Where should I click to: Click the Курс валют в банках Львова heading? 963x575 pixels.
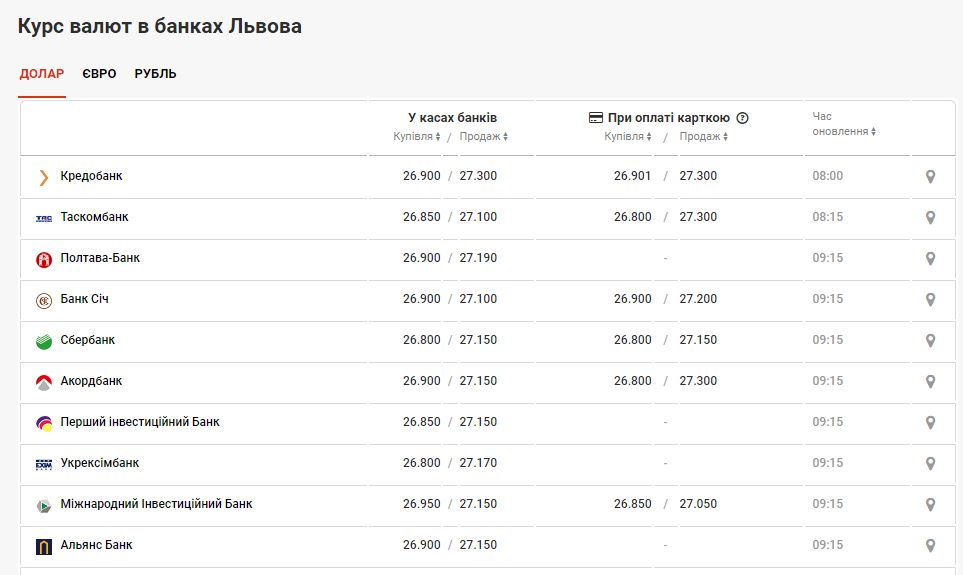[x=160, y=26]
